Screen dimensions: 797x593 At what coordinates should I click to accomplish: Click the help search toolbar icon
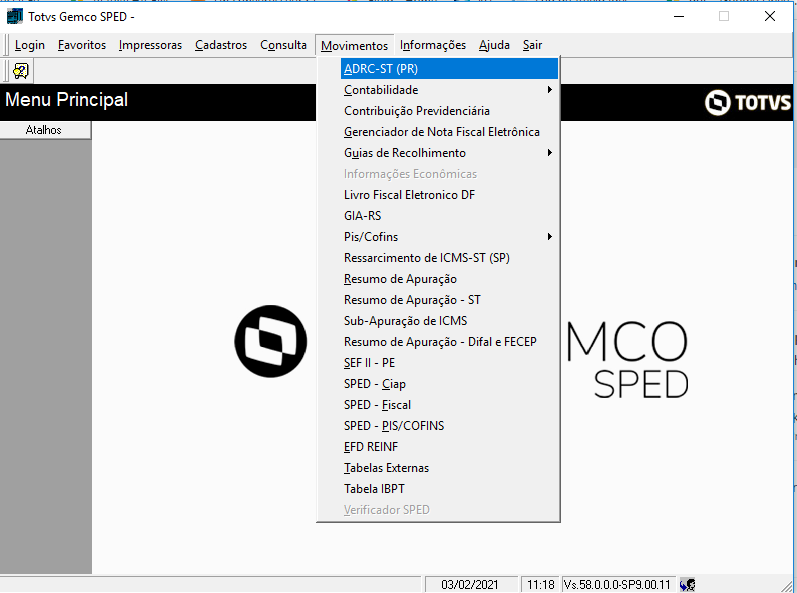[21, 71]
